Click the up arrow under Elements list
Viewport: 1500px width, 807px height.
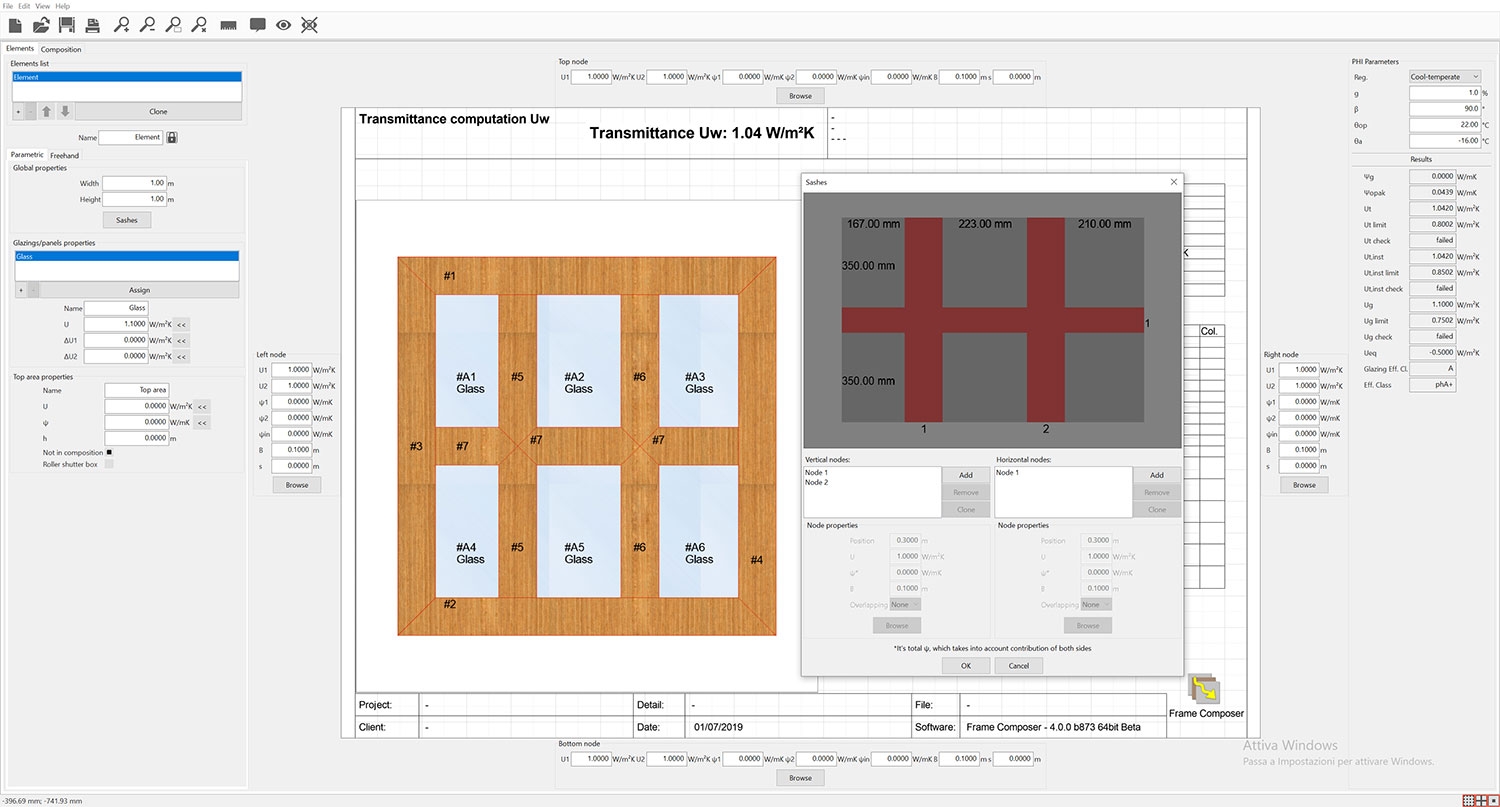(47, 111)
